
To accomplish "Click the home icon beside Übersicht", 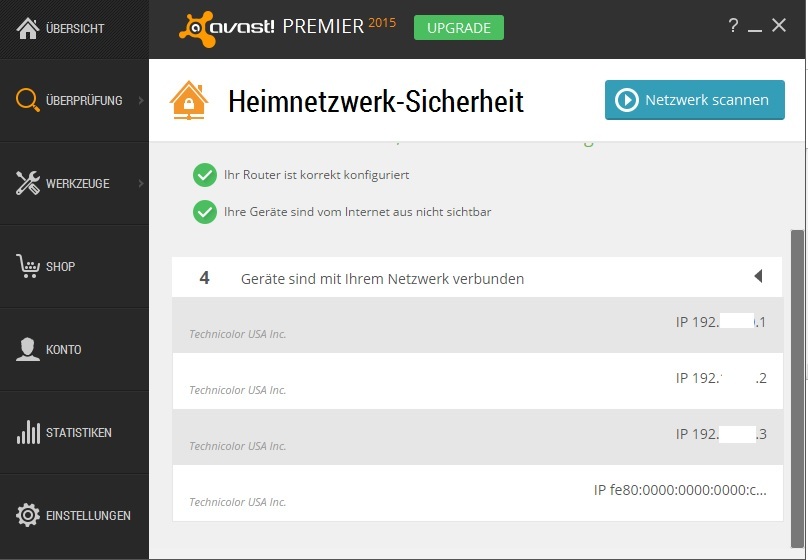I will (x=28, y=28).
